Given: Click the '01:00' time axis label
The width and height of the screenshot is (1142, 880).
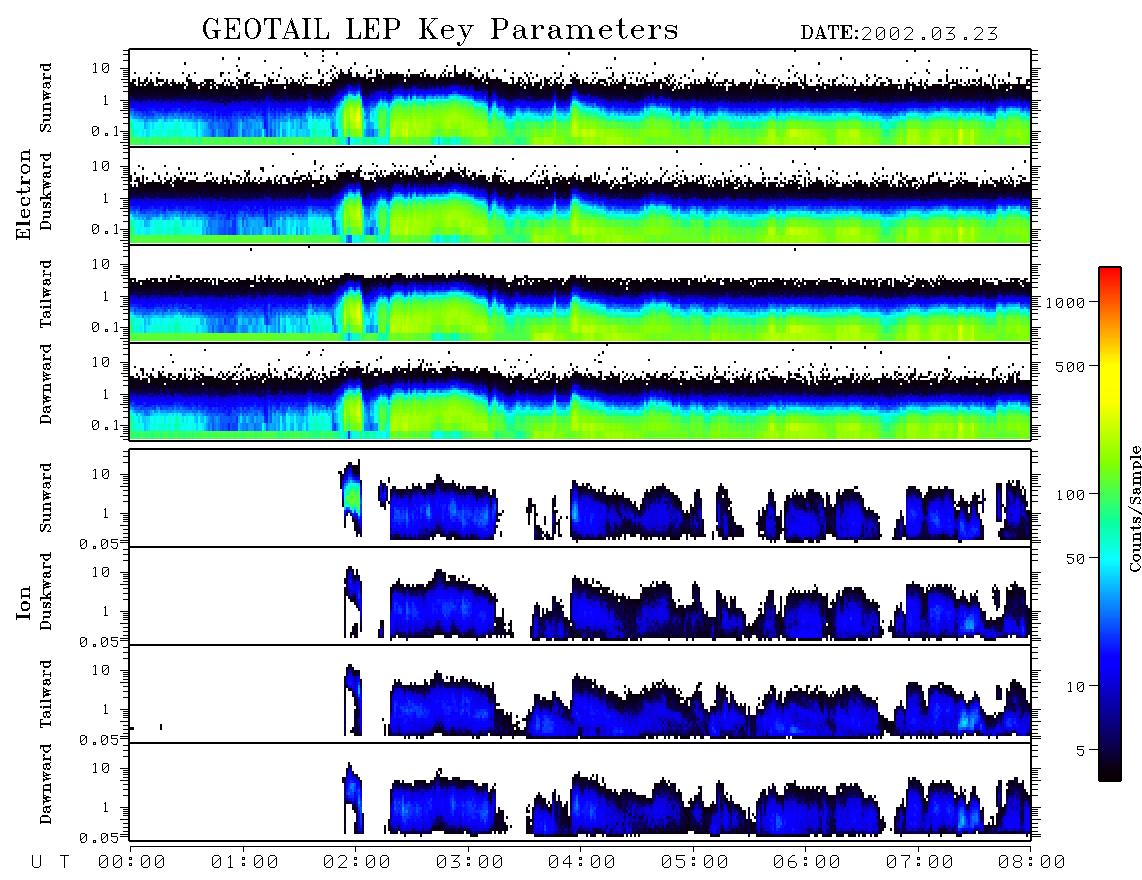Looking at the screenshot, I should (245, 862).
